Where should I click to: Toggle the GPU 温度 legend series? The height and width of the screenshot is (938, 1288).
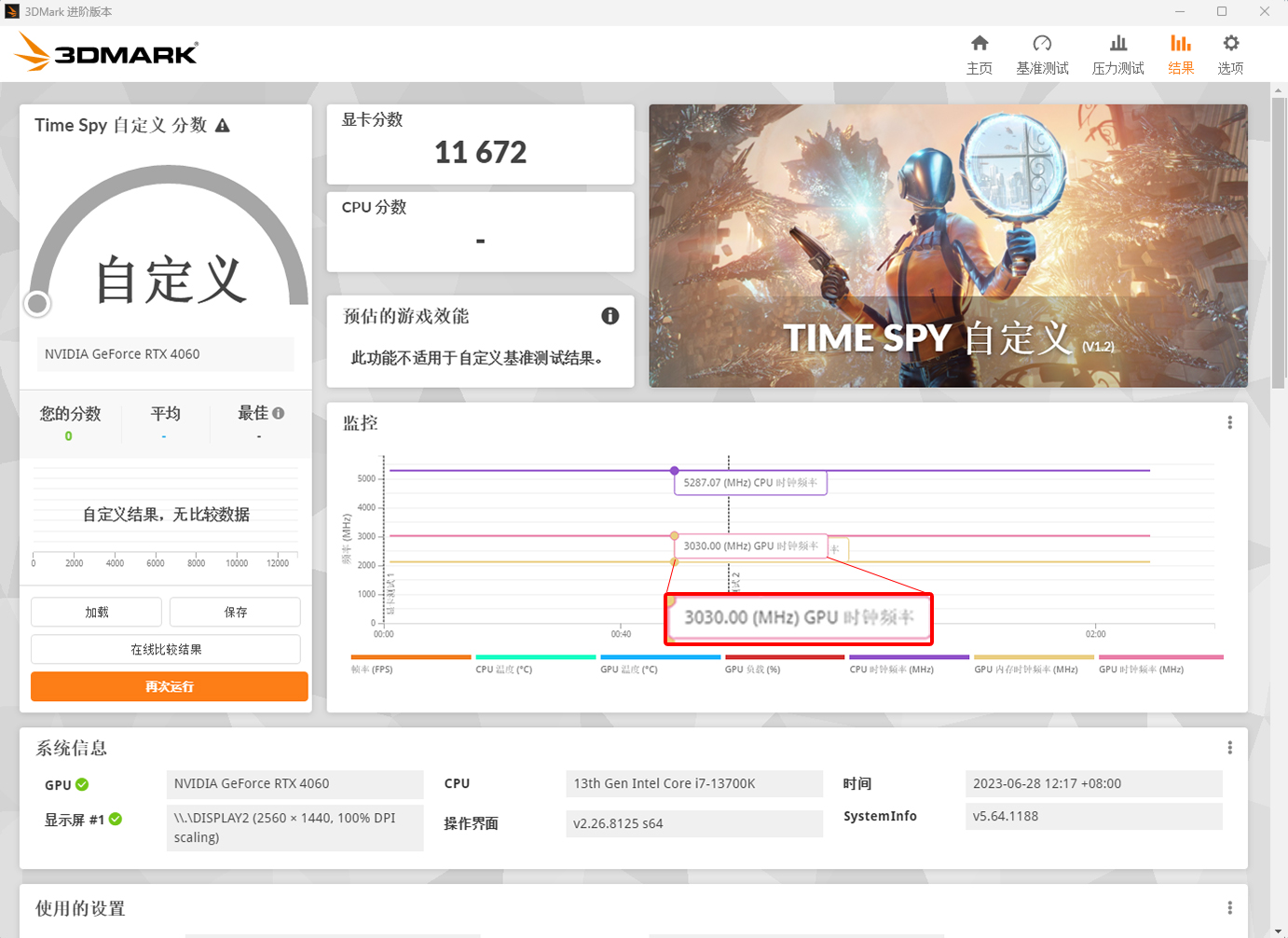pos(660,664)
